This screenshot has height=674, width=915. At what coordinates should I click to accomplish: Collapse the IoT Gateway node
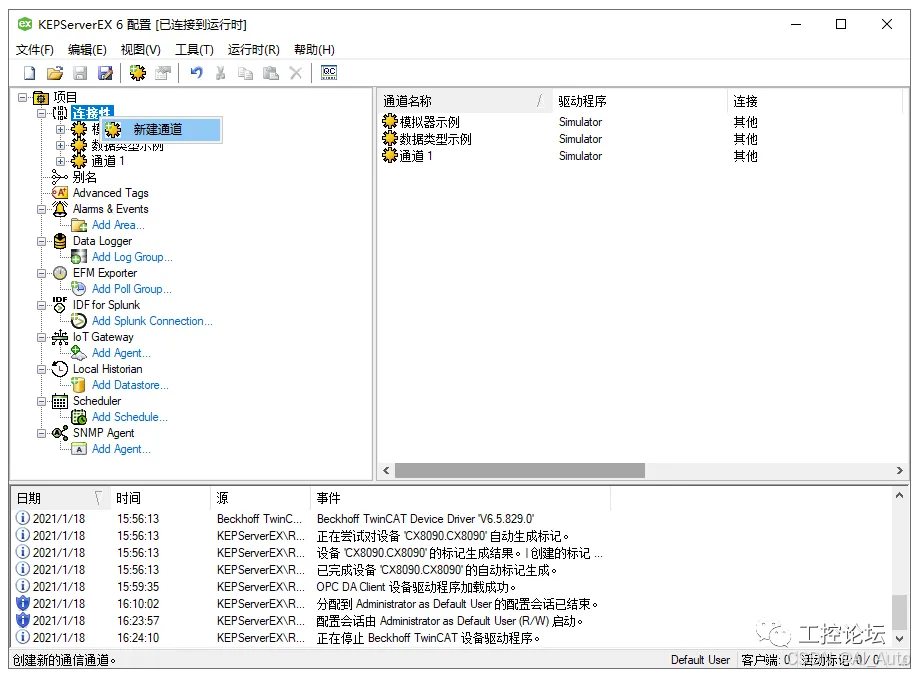41,337
